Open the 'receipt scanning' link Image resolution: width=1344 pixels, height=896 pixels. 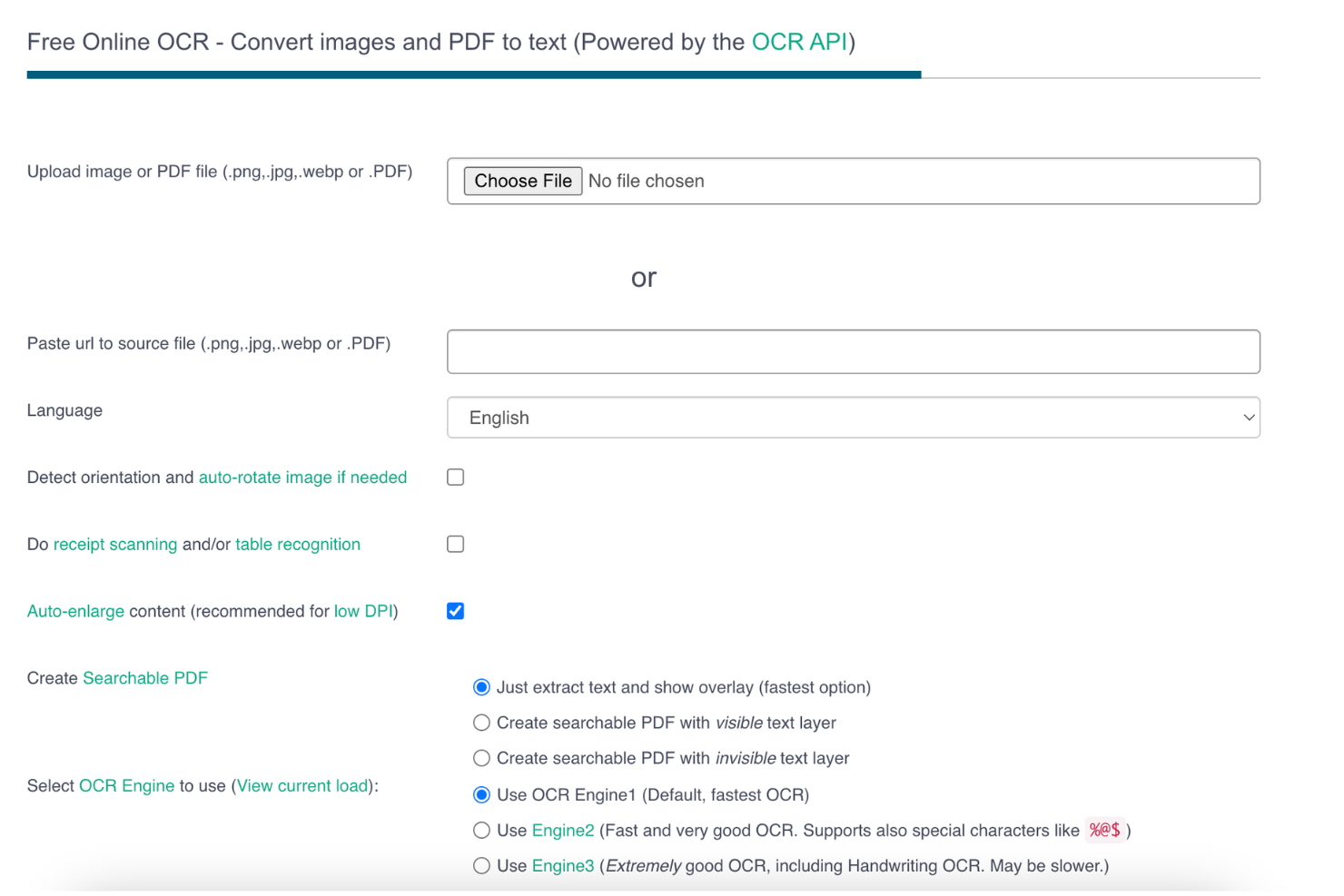tap(115, 544)
